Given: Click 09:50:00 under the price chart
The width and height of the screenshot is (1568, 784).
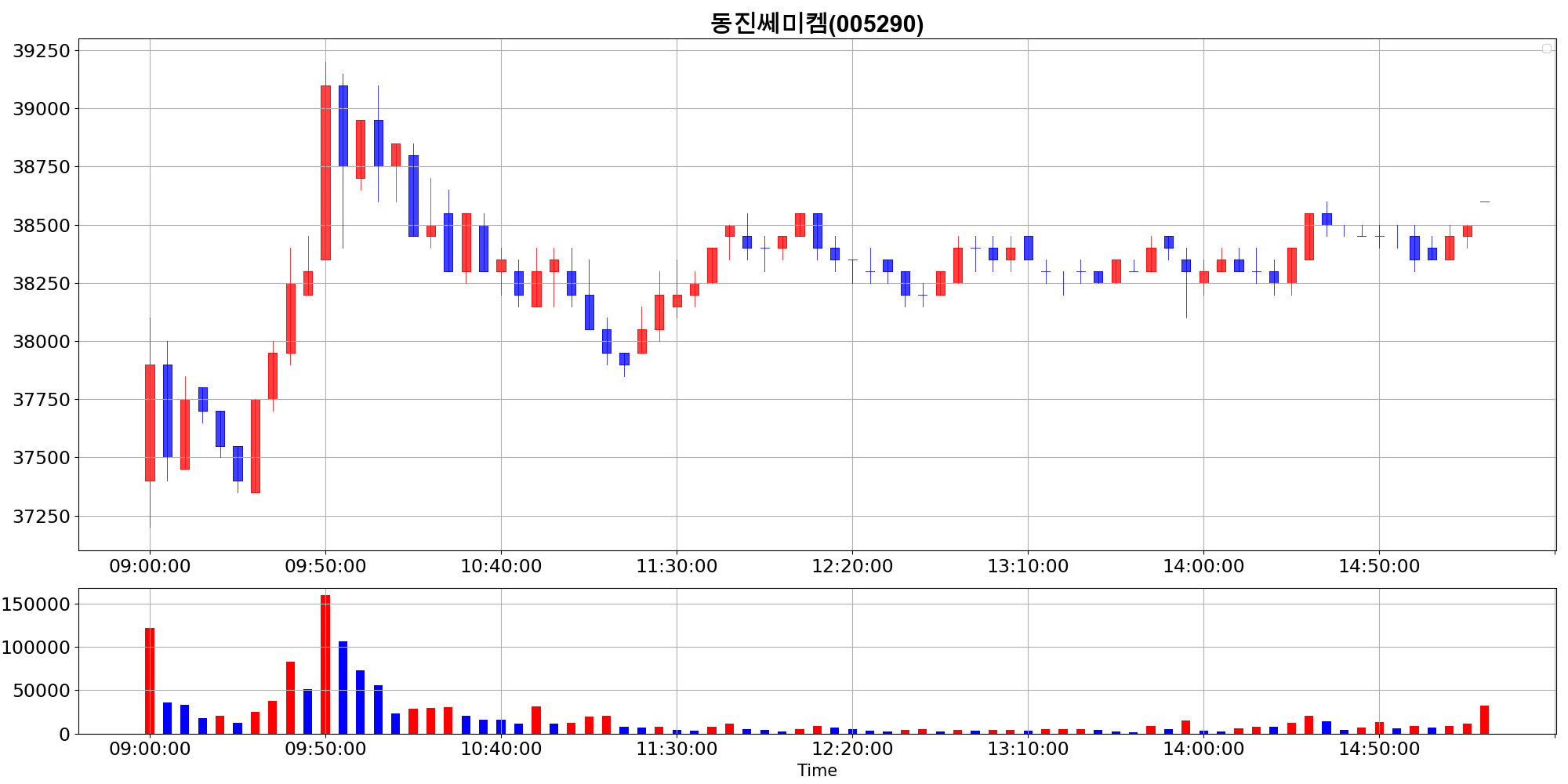Looking at the screenshot, I should 325,566.
